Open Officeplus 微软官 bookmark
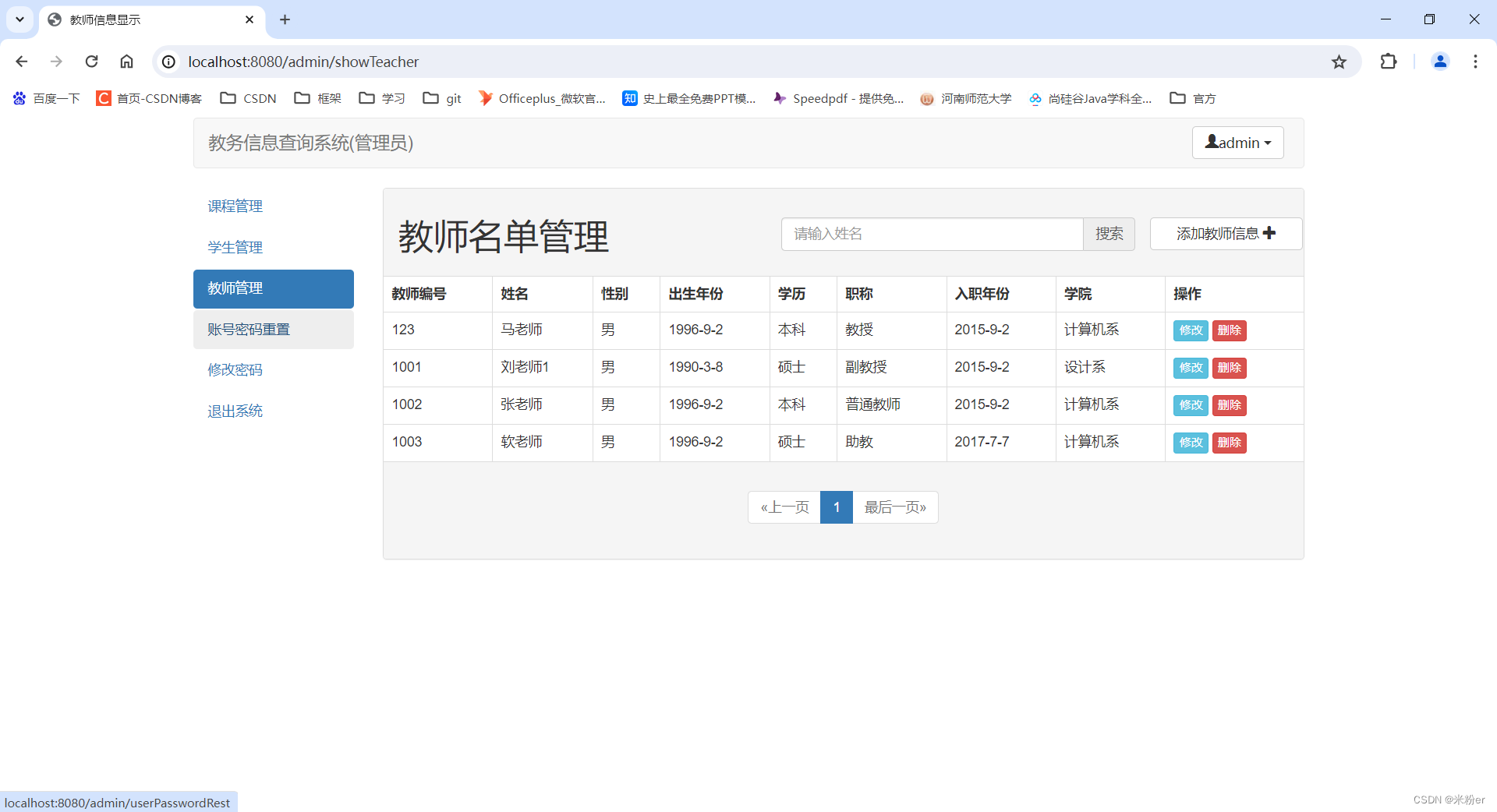 542,98
